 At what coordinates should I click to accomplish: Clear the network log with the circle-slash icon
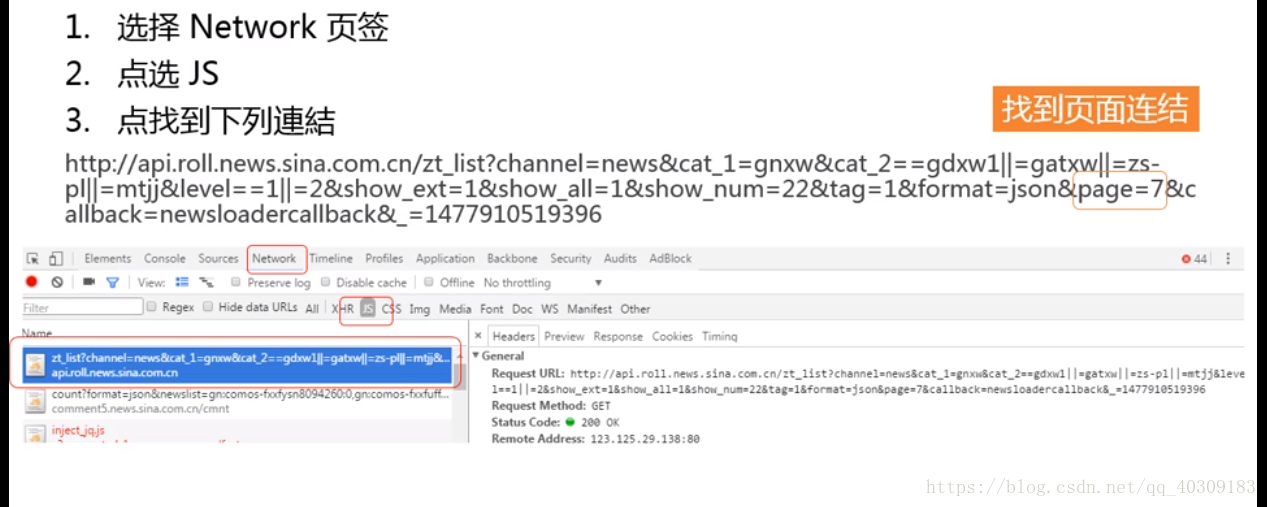tap(57, 282)
